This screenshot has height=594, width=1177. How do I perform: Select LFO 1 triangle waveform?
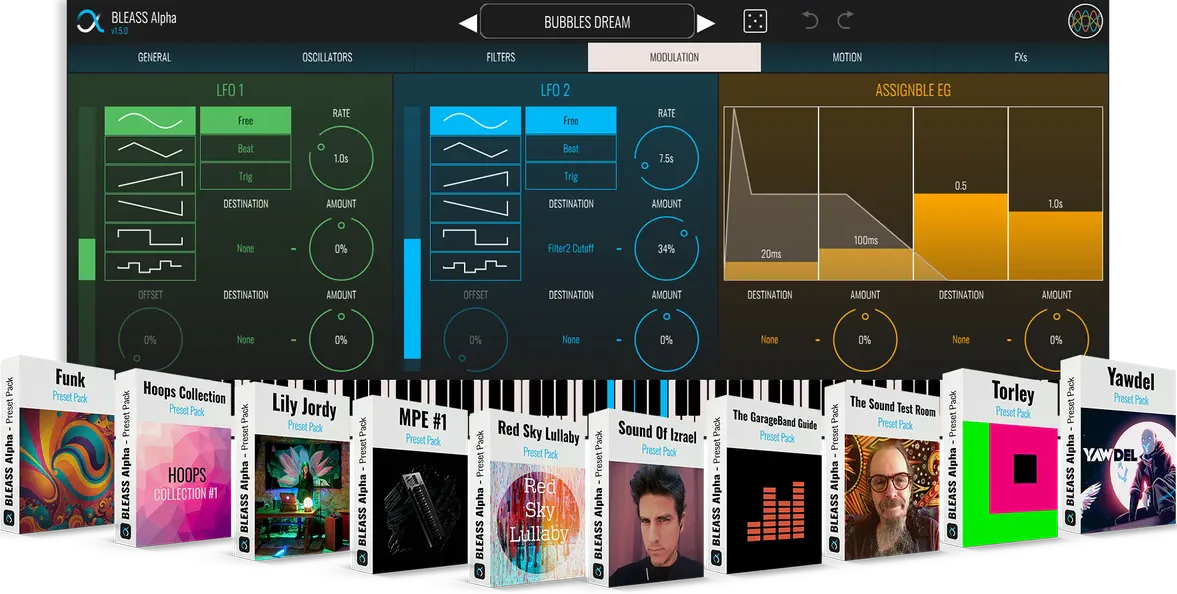coord(150,149)
